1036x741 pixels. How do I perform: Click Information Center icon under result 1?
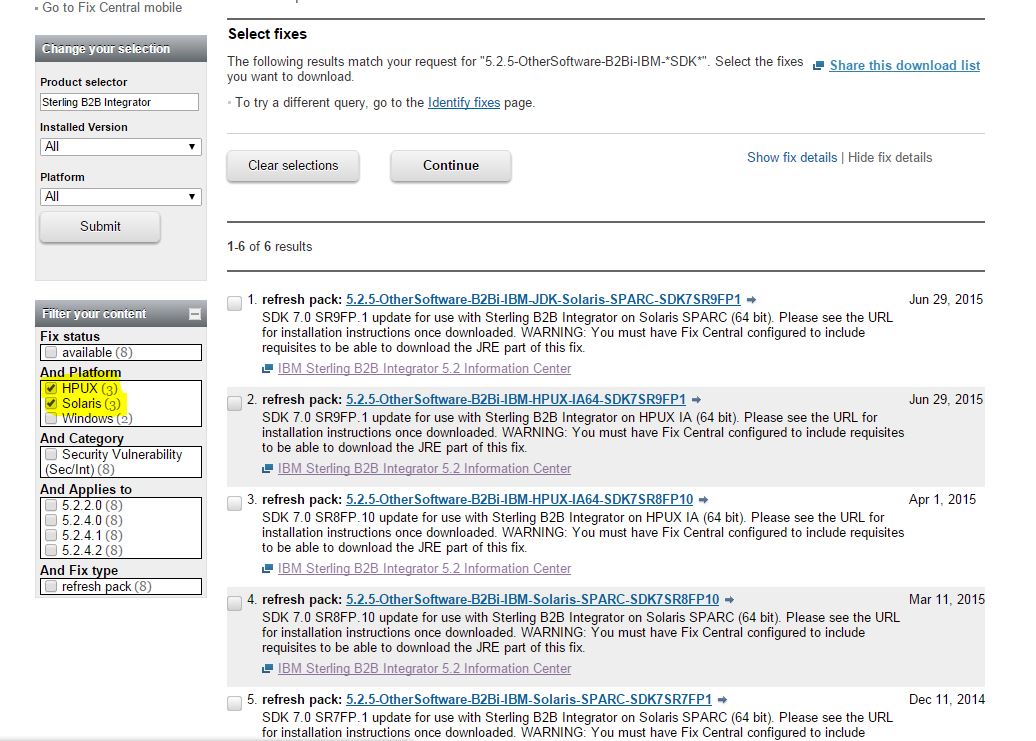pos(268,369)
